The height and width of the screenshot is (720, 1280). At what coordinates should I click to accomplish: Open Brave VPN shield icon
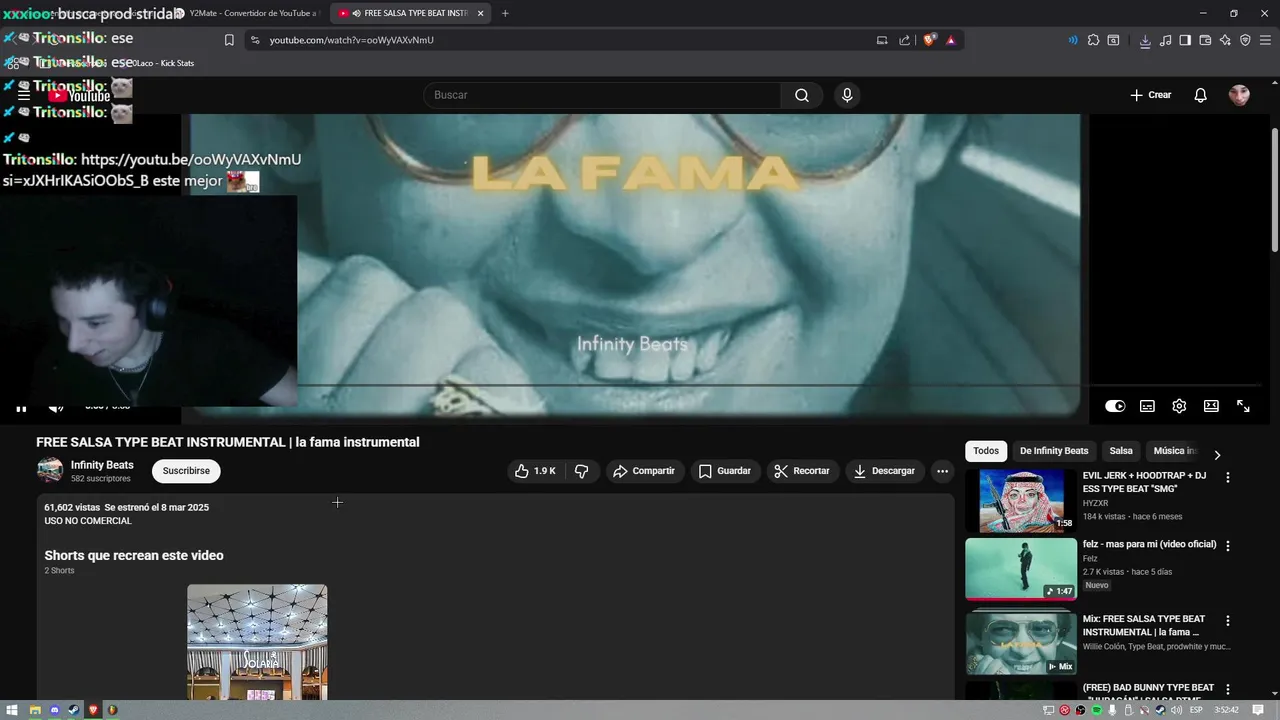(1245, 40)
